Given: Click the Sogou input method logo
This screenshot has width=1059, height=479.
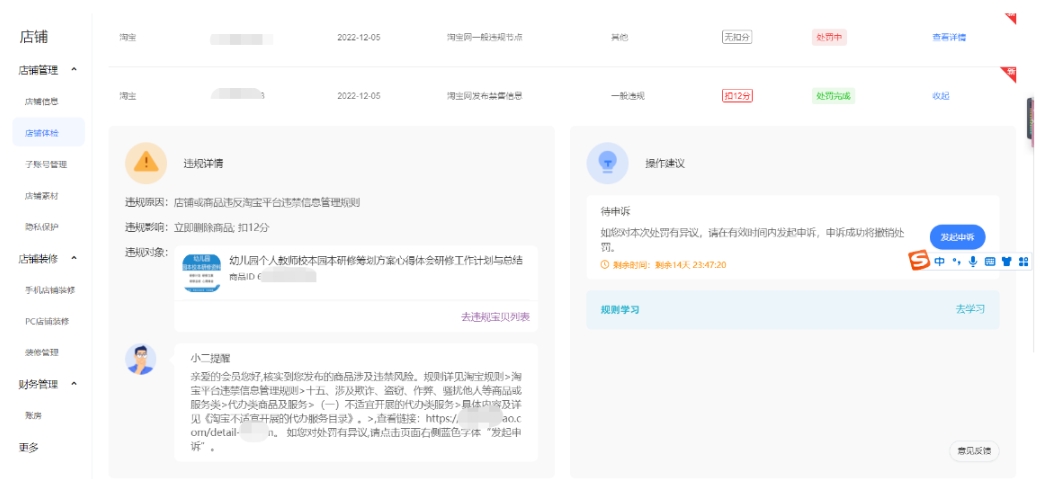Looking at the screenshot, I should [919, 260].
